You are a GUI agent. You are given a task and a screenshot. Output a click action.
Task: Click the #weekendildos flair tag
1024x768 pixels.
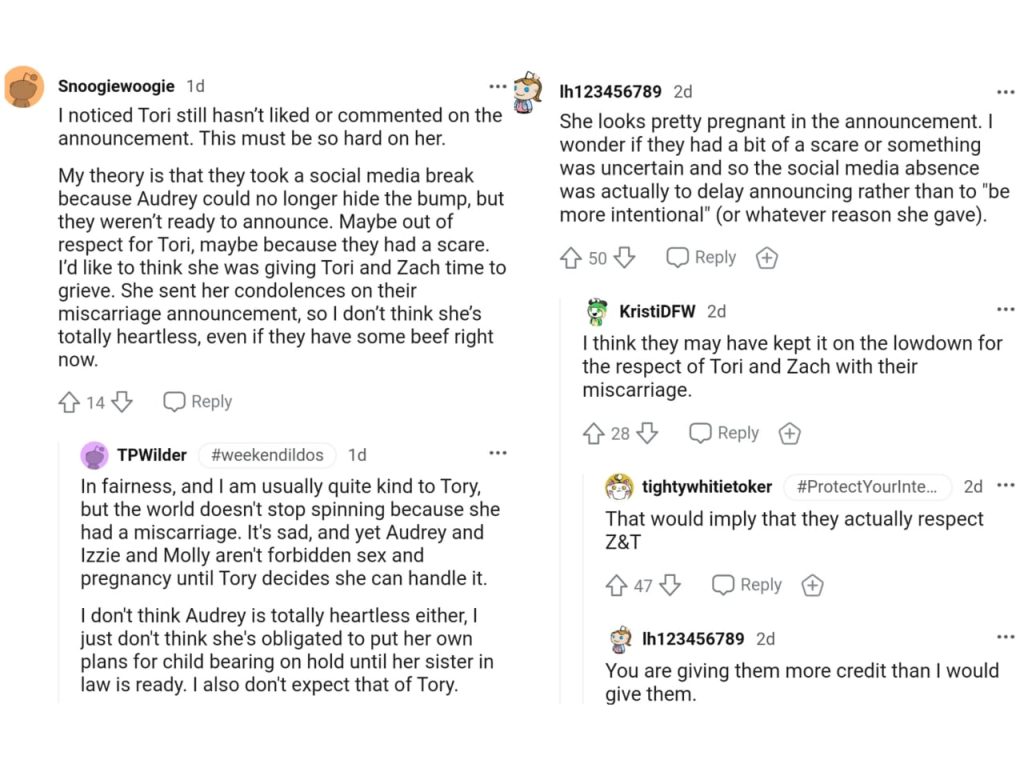267,455
